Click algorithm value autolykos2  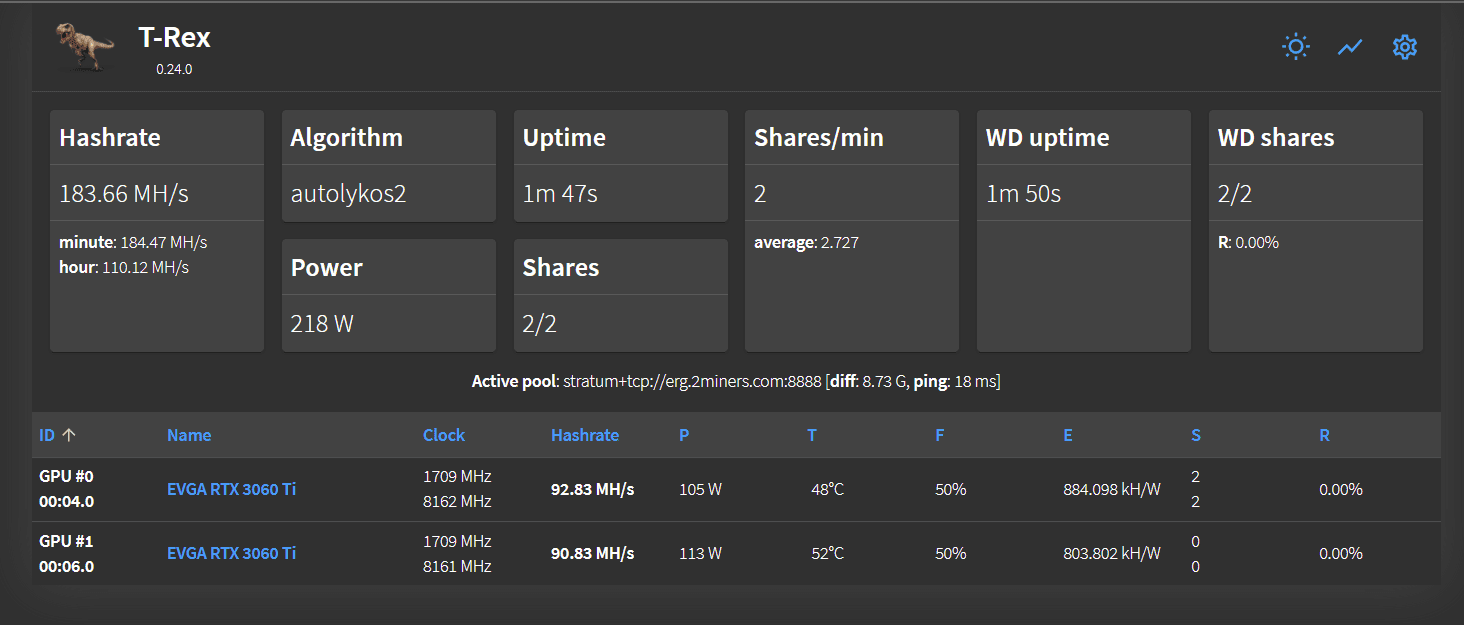point(348,193)
